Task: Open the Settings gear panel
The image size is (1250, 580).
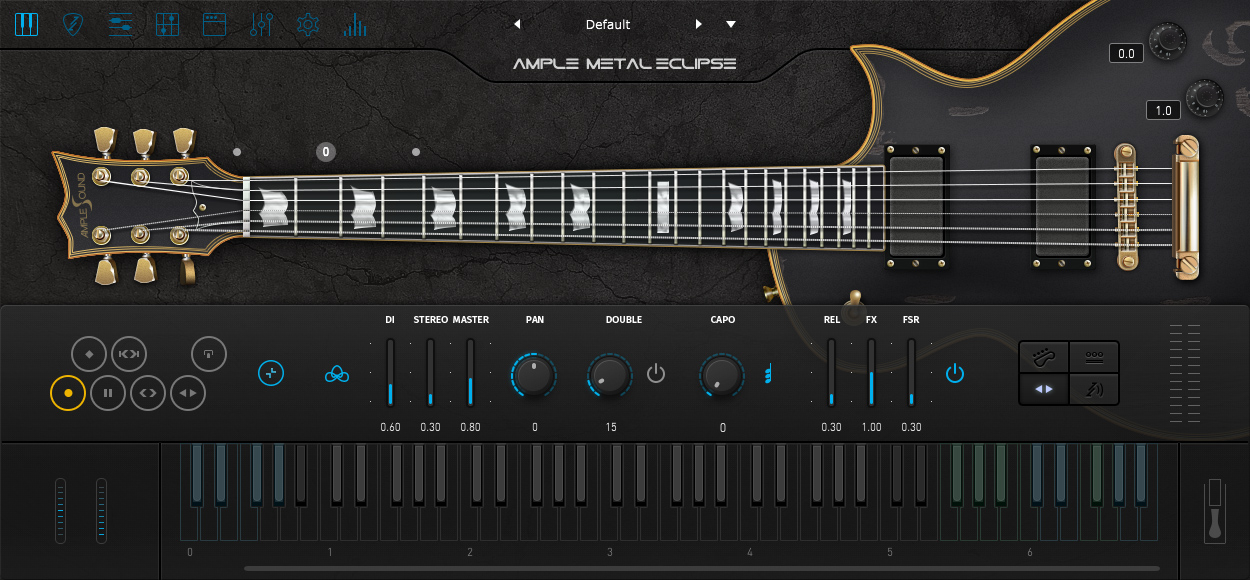Action: [x=308, y=24]
